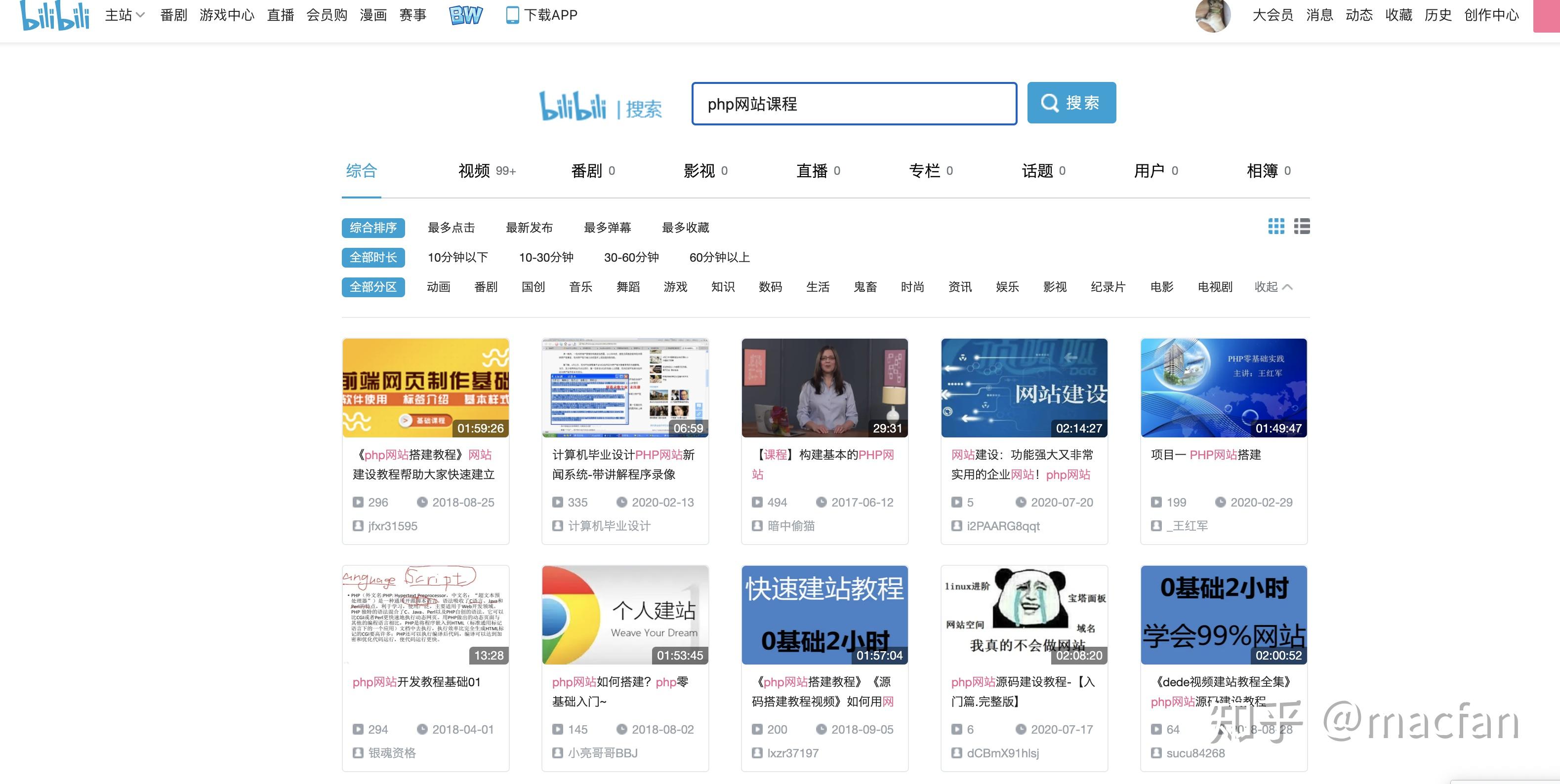The width and height of the screenshot is (1560, 784).
Task: Choose the 知识 category filter
Action: 723,287
